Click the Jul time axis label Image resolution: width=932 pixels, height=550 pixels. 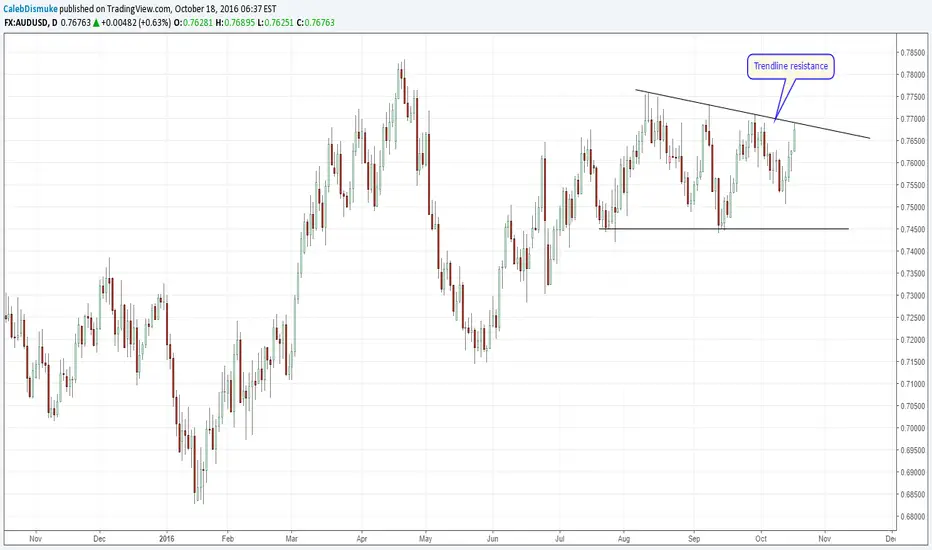coord(559,539)
